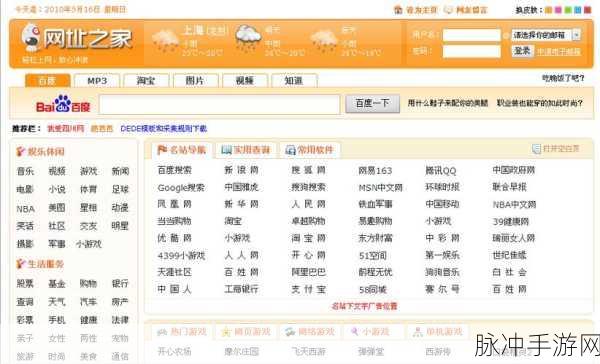Open the 腾讯QQ site link
Image resolution: width=600 pixels, height=364 pixels.
click(x=441, y=170)
